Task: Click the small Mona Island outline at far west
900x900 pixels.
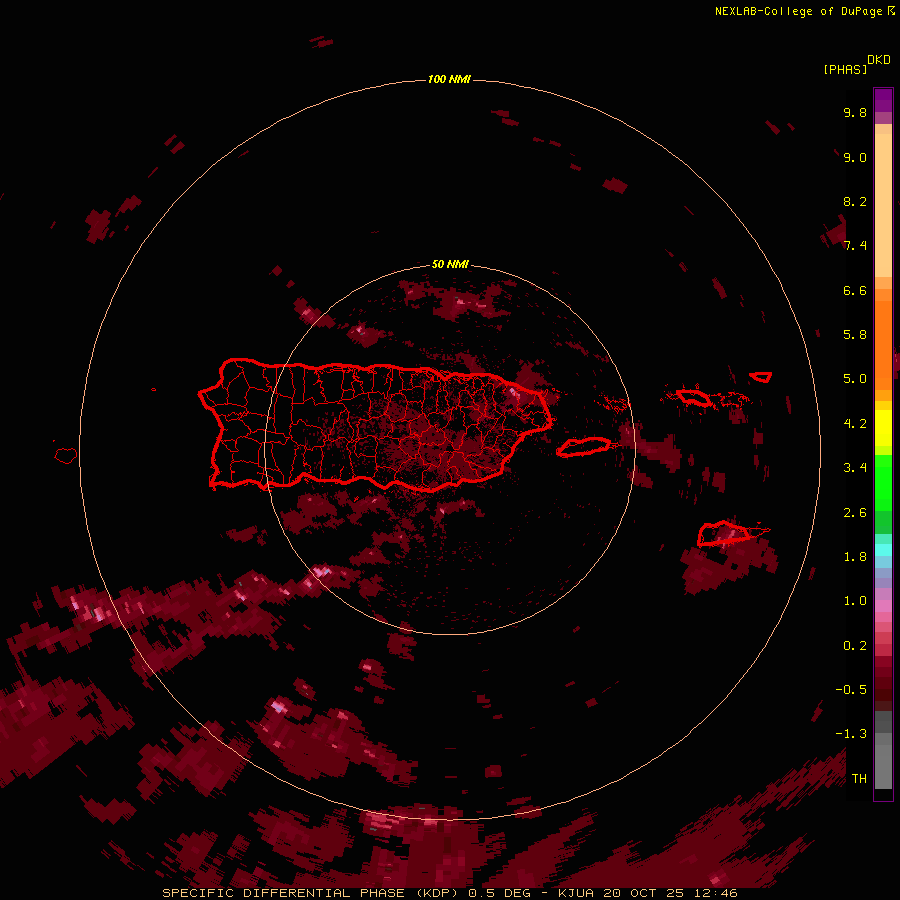Action: click(x=66, y=456)
